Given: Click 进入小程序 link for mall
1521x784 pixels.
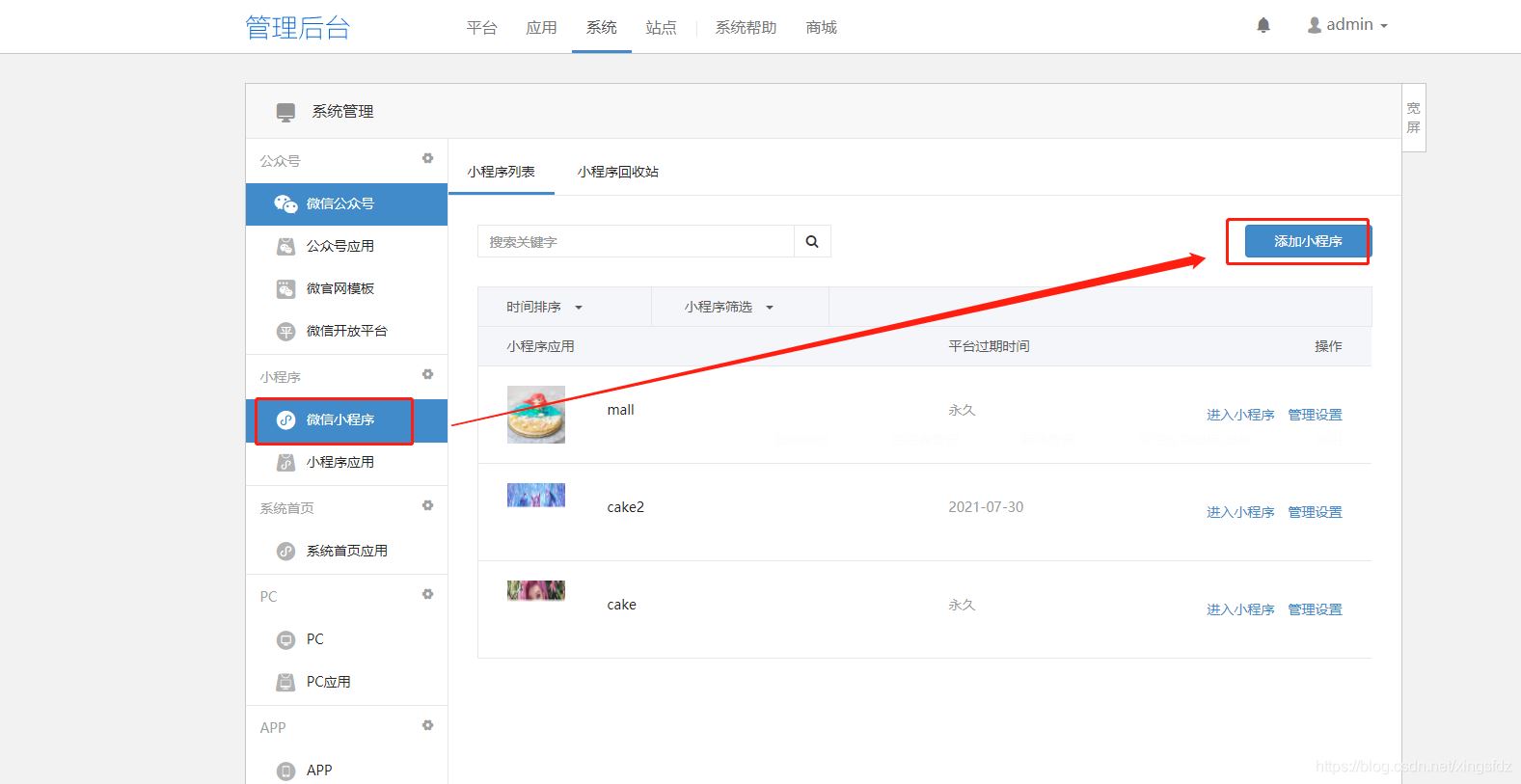Looking at the screenshot, I should coord(1240,415).
